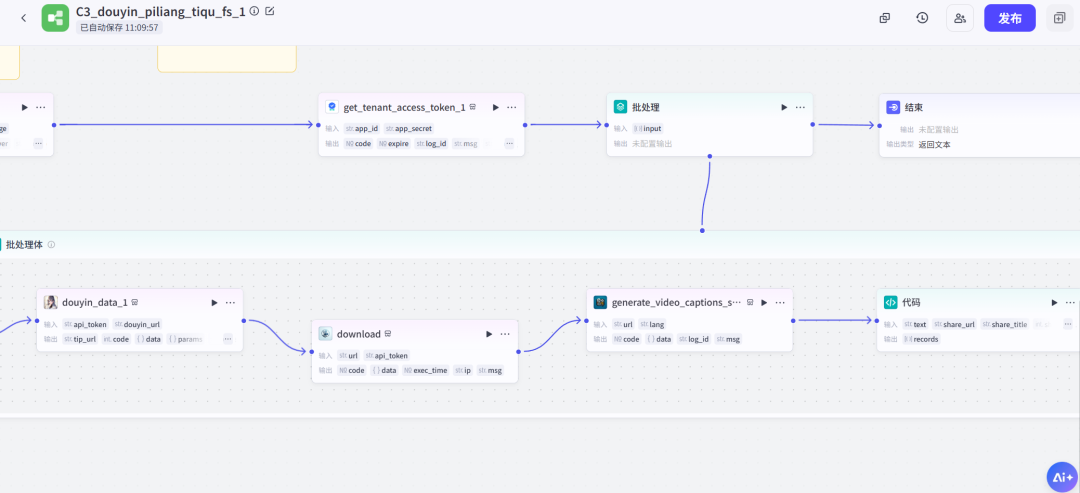This screenshot has width=1080, height=493.
Task: Open info icon beside workflow title
Action: [x=254, y=11]
